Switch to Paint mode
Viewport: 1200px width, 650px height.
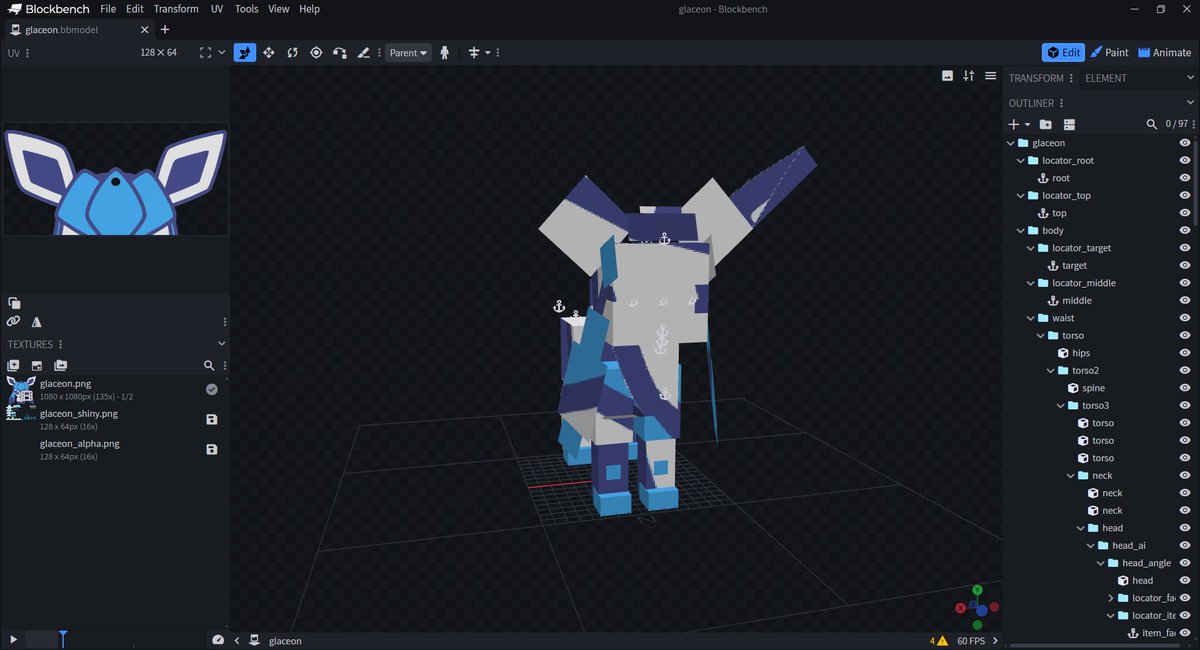1110,52
